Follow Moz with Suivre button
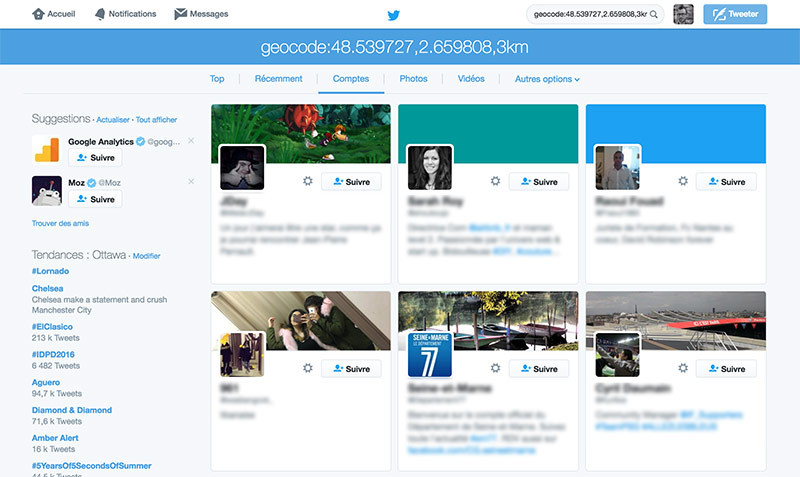 tap(95, 199)
